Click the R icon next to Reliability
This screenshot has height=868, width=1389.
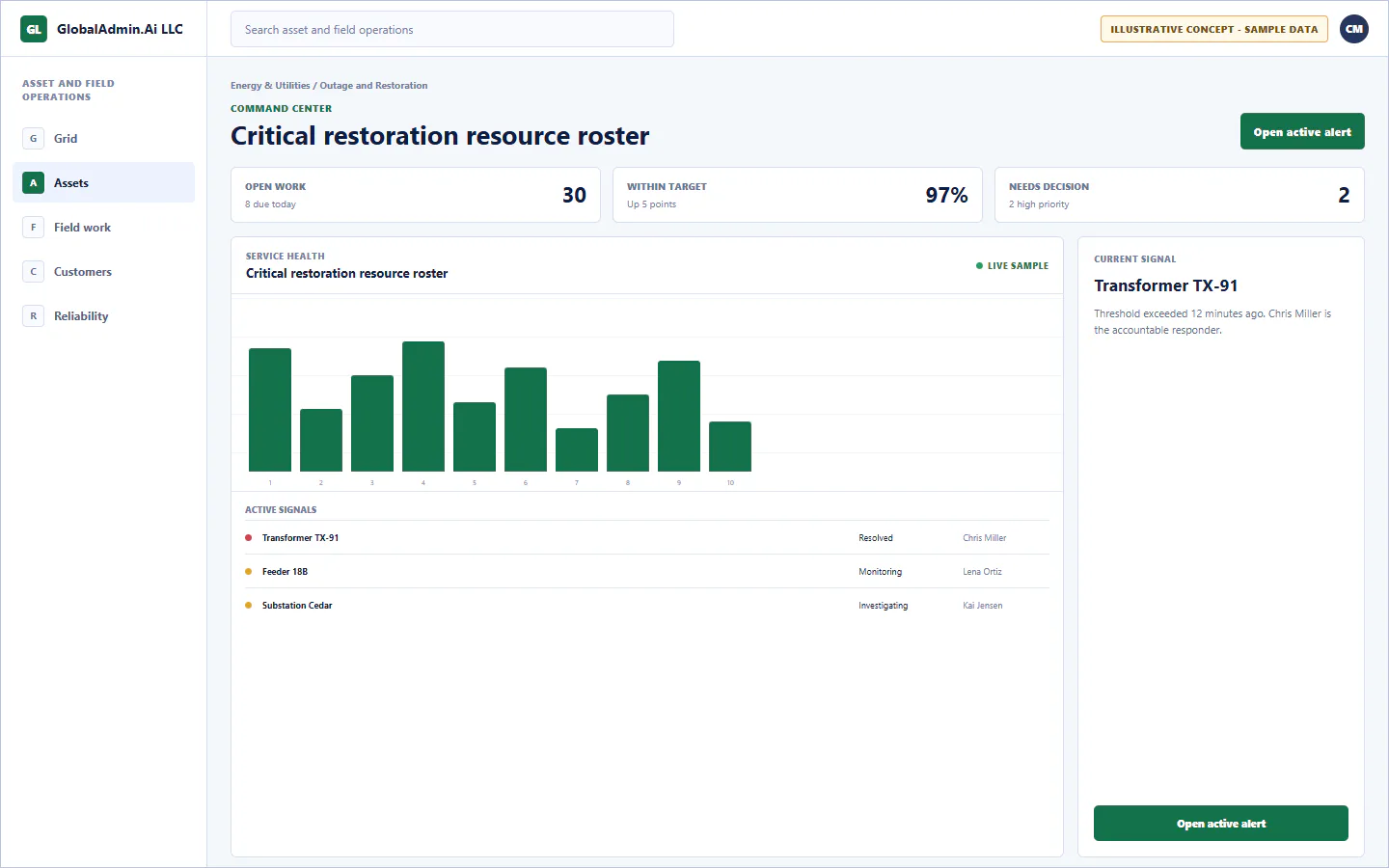[33, 315]
